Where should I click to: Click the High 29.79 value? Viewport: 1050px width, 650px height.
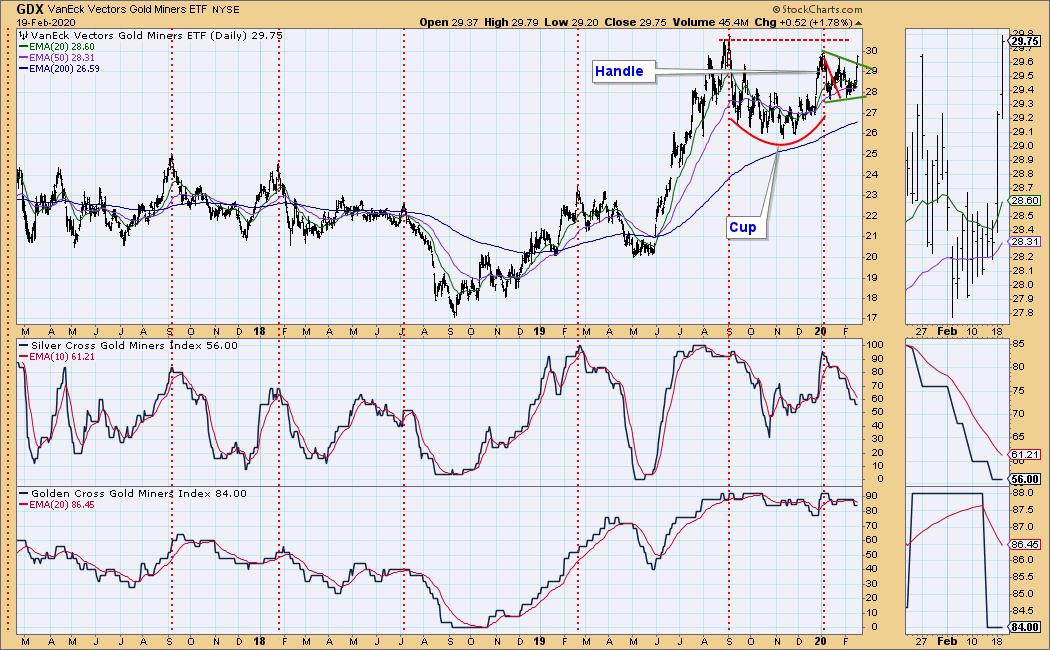[511, 22]
